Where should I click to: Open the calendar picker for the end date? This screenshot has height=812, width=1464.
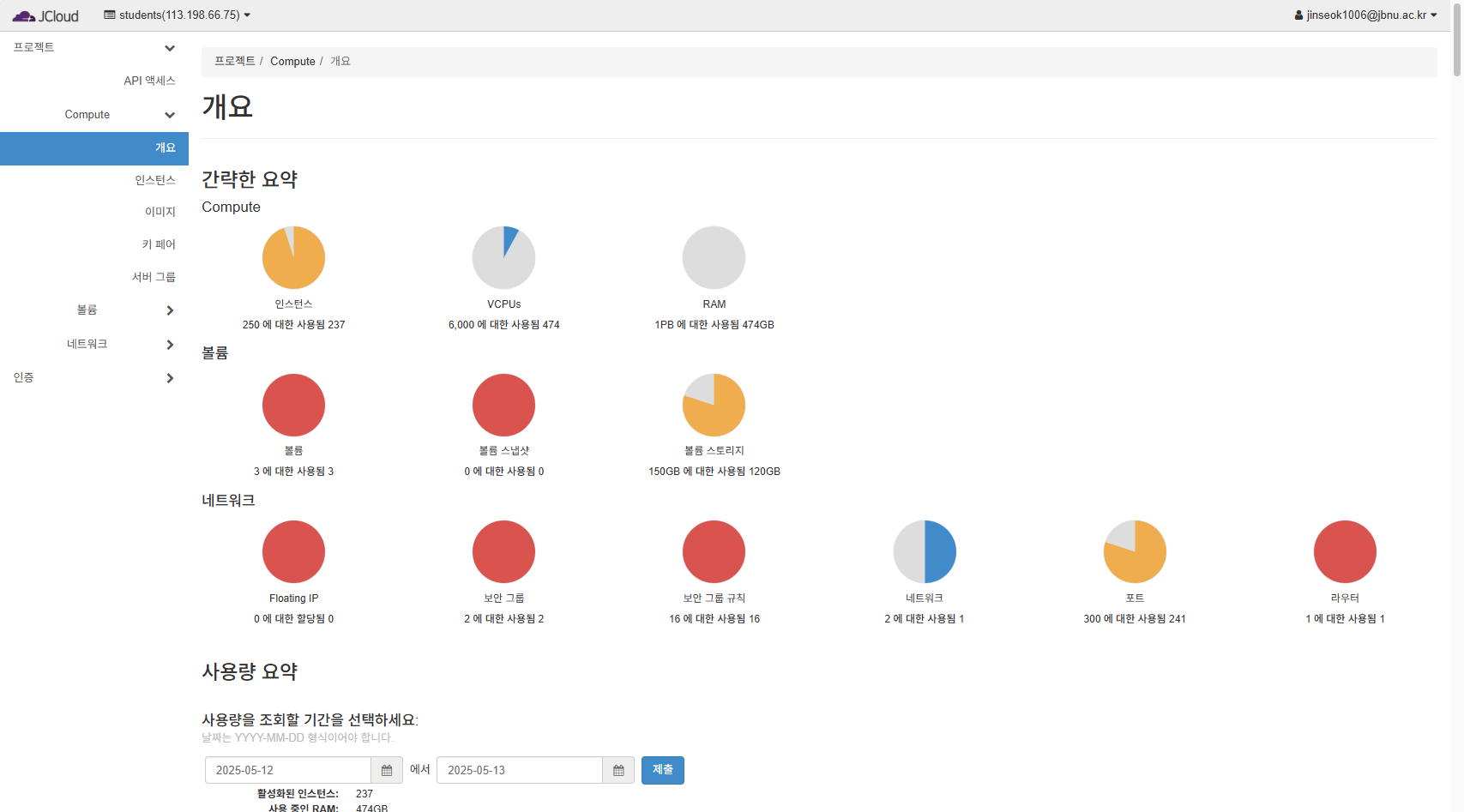click(618, 770)
